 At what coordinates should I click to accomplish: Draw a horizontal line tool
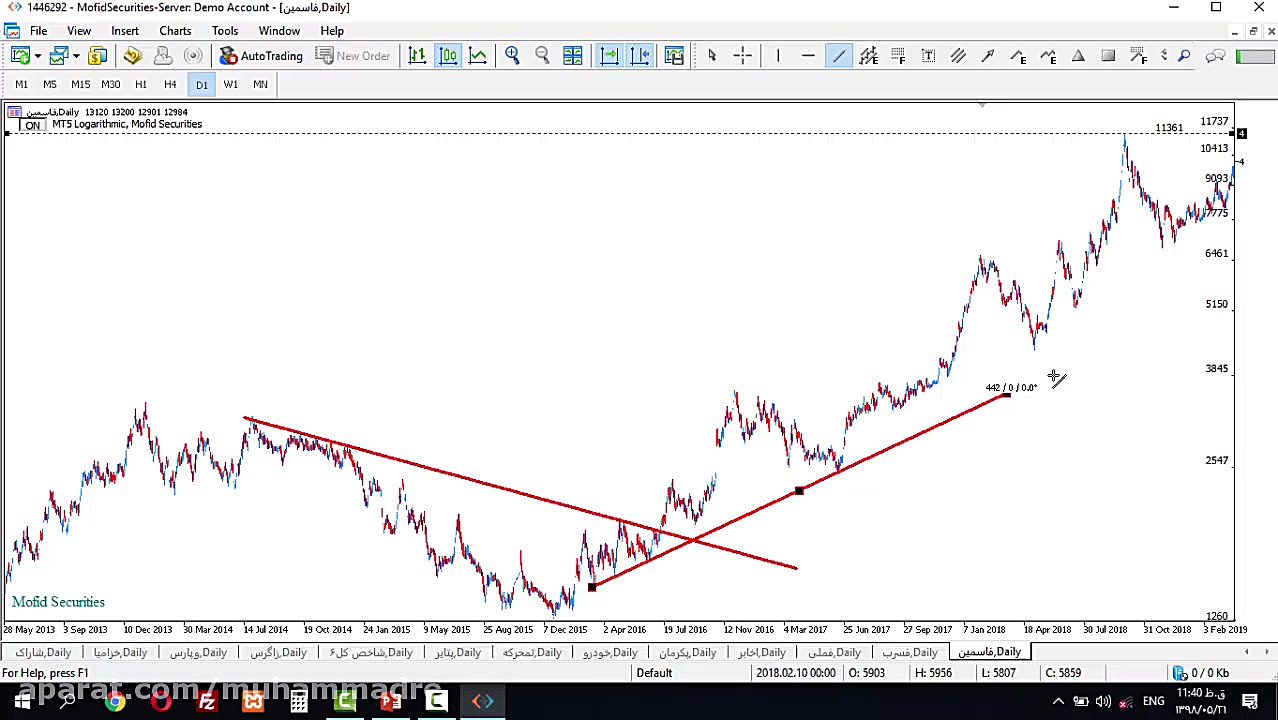[808, 56]
